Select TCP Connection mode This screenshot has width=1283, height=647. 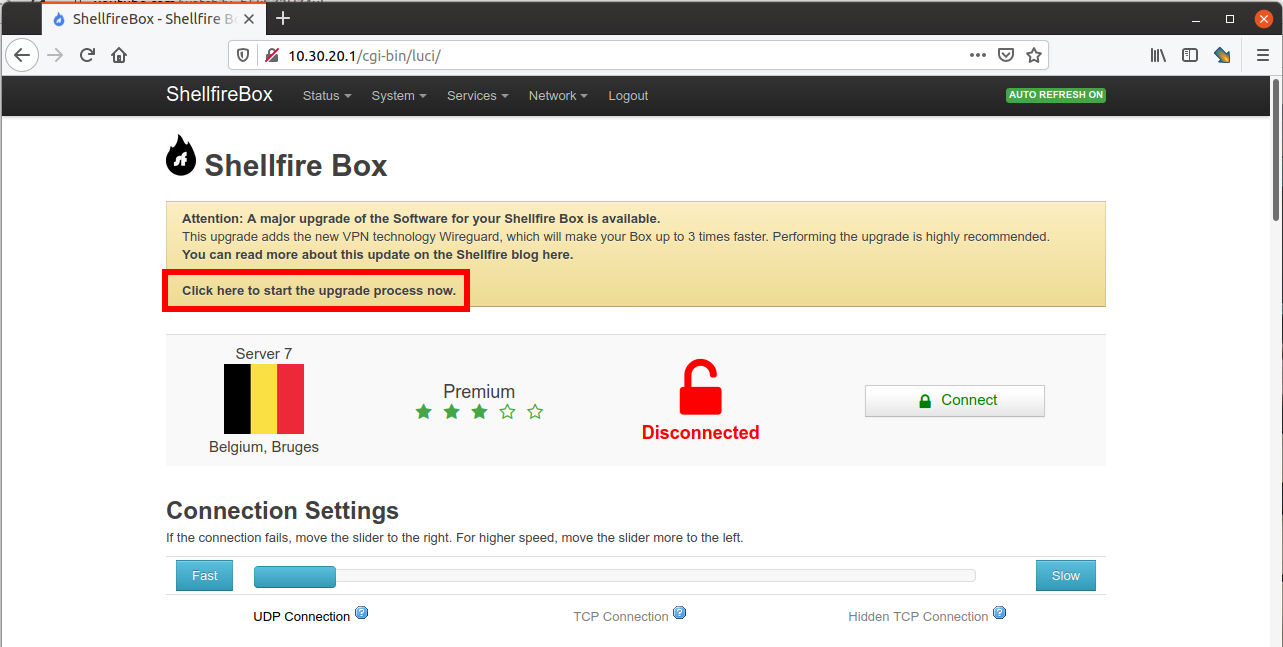[621, 617]
